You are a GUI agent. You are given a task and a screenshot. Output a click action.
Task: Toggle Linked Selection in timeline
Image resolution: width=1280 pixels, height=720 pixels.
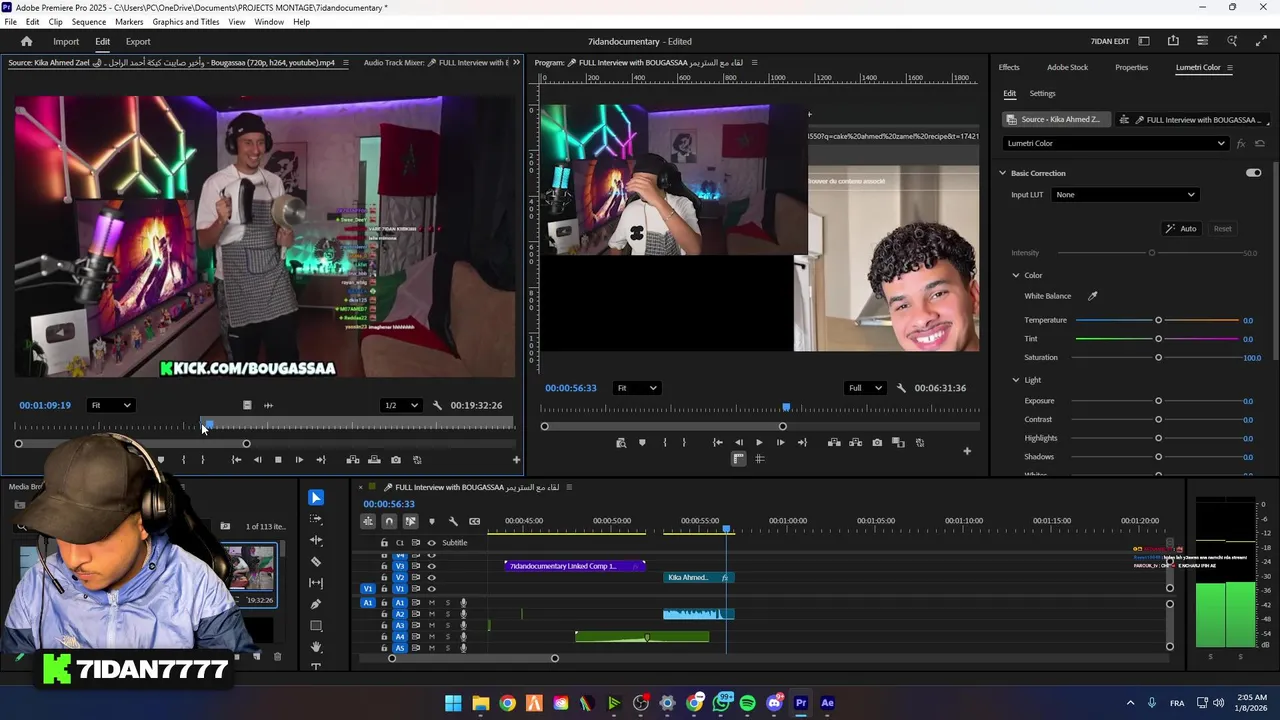coord(410,521)
